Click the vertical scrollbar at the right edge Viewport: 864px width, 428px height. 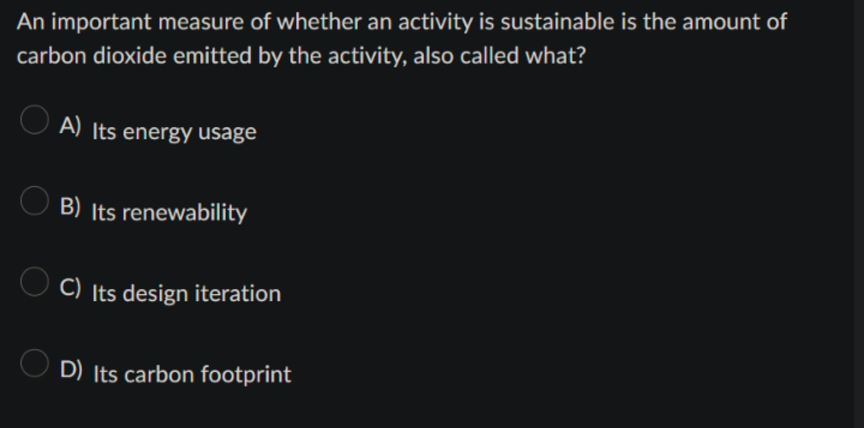click(858, 214)
